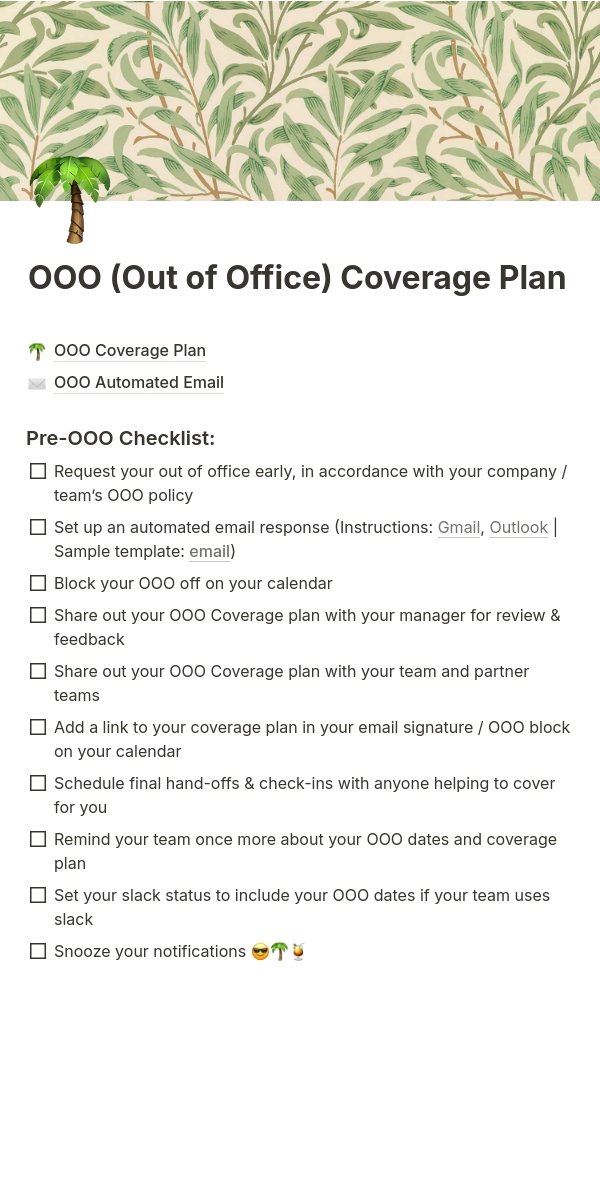The width and height of the screenshot is (600, 1200).
Task: Click the 'OOO (Out of Office) Coverage Plan' title
Action: (x=297, y=277)
